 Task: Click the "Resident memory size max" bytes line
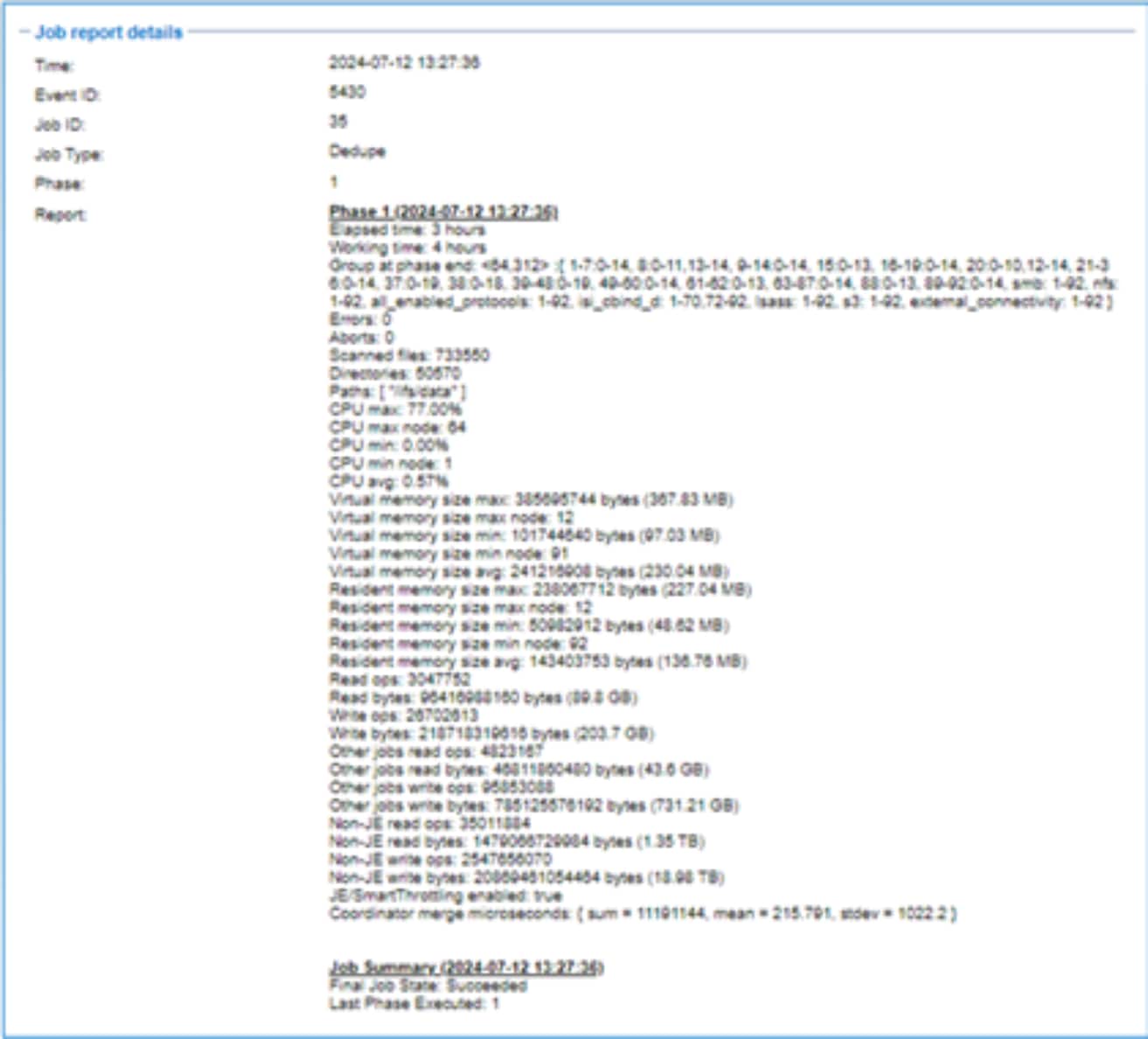539,589
